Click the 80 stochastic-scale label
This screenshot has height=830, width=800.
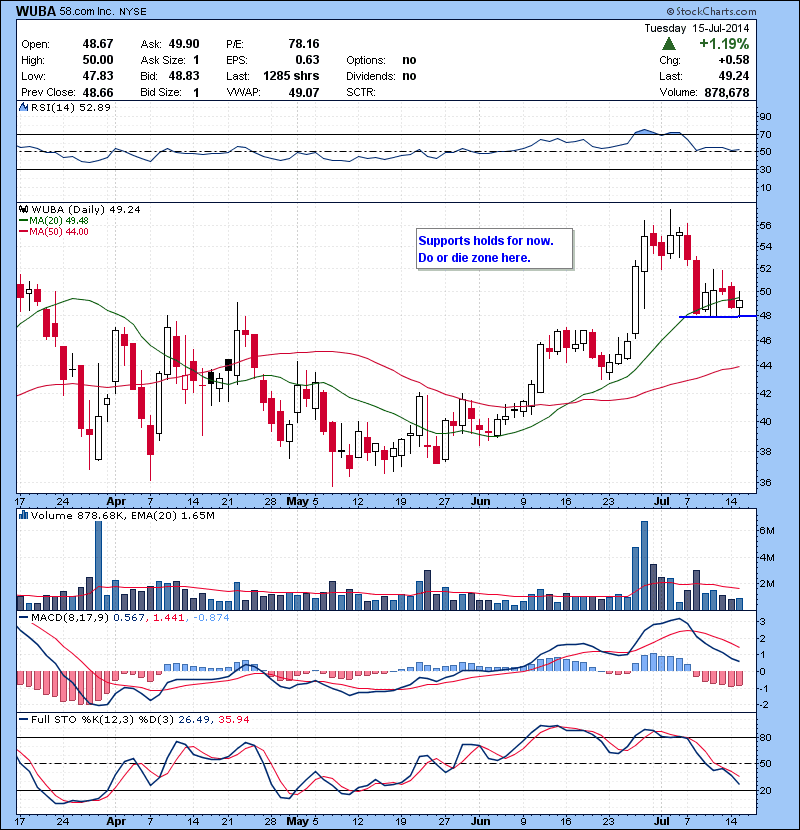765,737
